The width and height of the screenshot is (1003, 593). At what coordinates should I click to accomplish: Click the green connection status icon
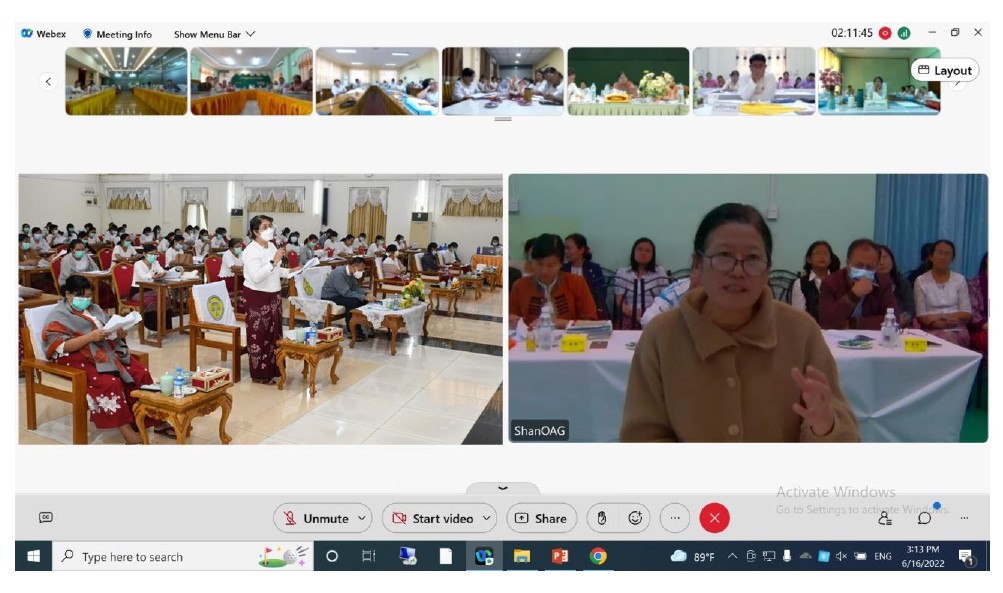904,33
